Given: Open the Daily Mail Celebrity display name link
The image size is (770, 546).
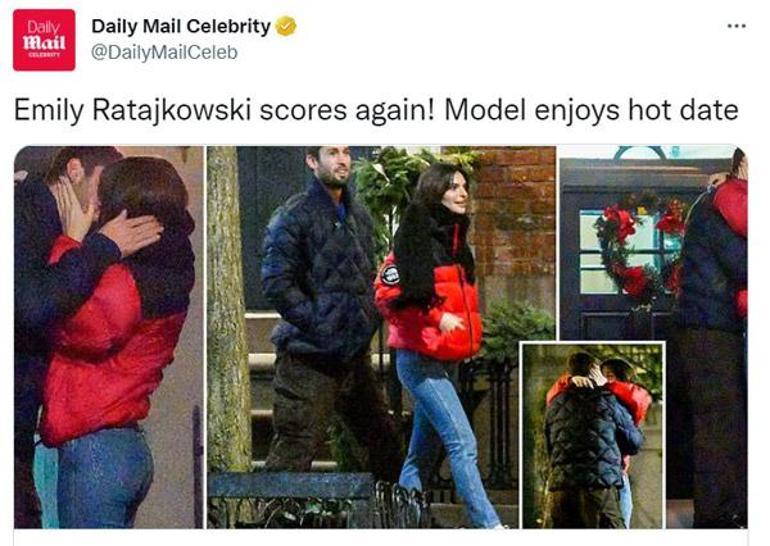Looking at the screenshot, I should pyautogui.click(x=181, y=26).
